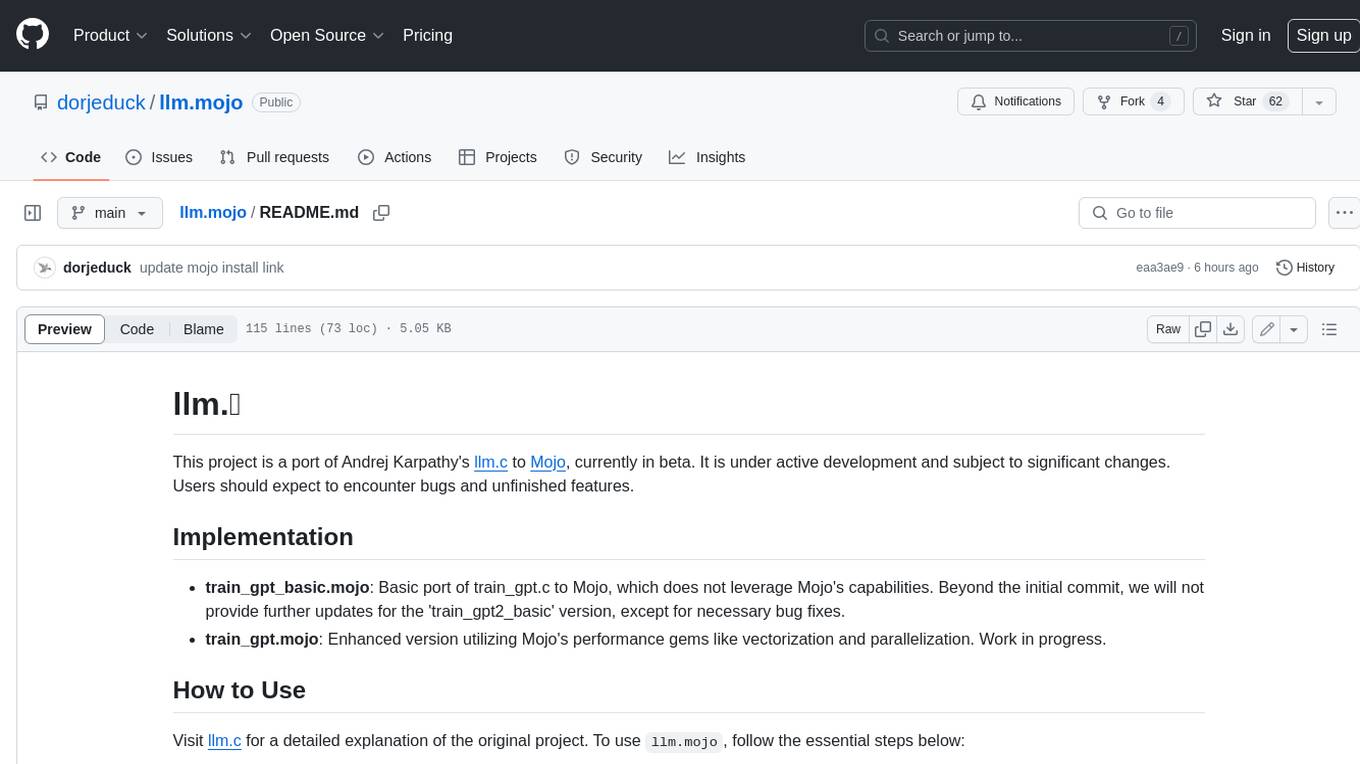Focus the Go to file field
Image resolution: width=1360 pixels, height=764 pixels.
pyautogui.click(x=1197, y=213)
